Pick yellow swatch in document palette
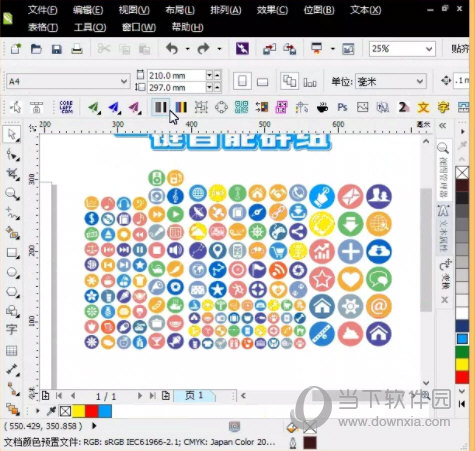Viewport: 475px width, 451px height. click(78, 411)
